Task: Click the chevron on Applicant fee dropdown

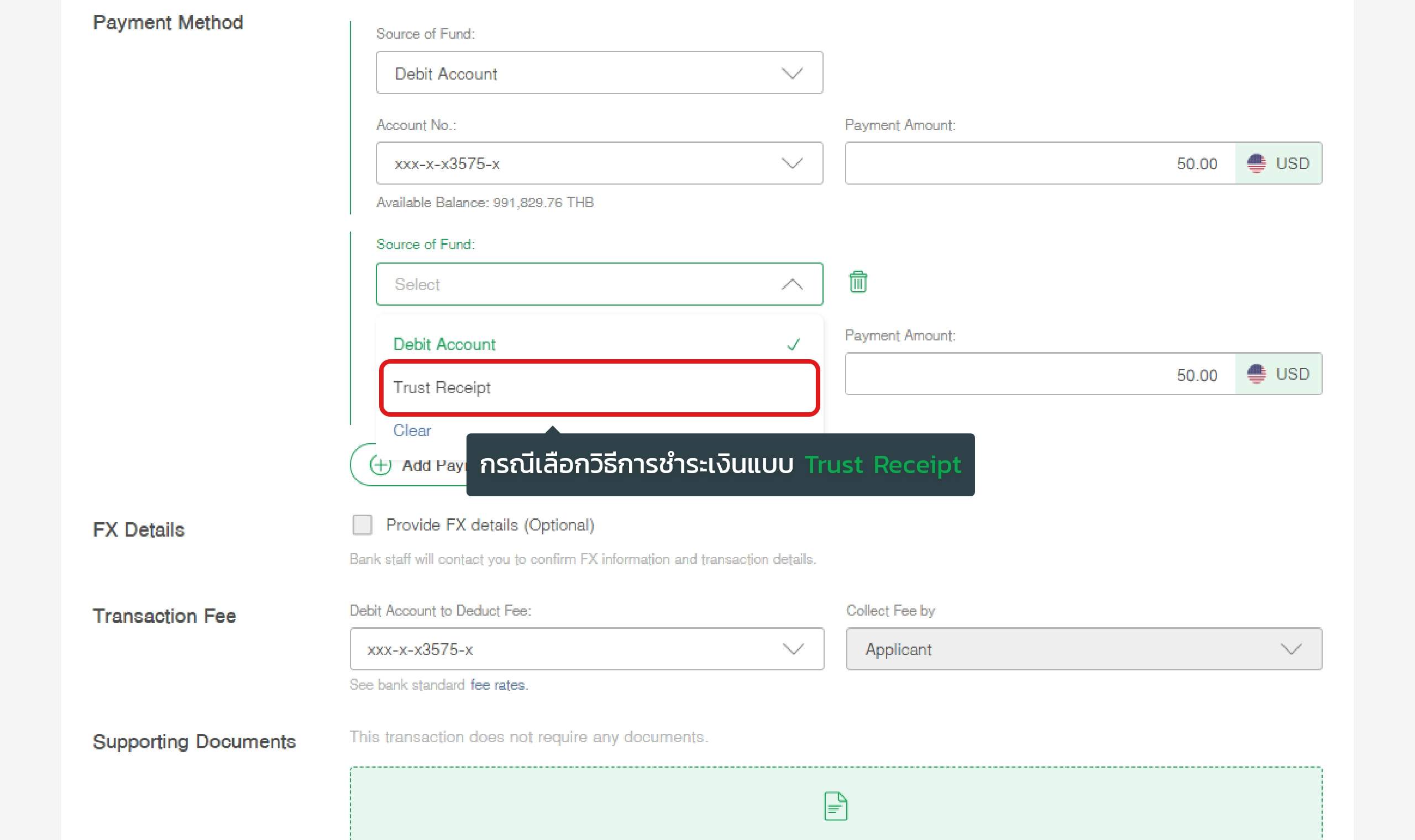Action: (1291, 649)
